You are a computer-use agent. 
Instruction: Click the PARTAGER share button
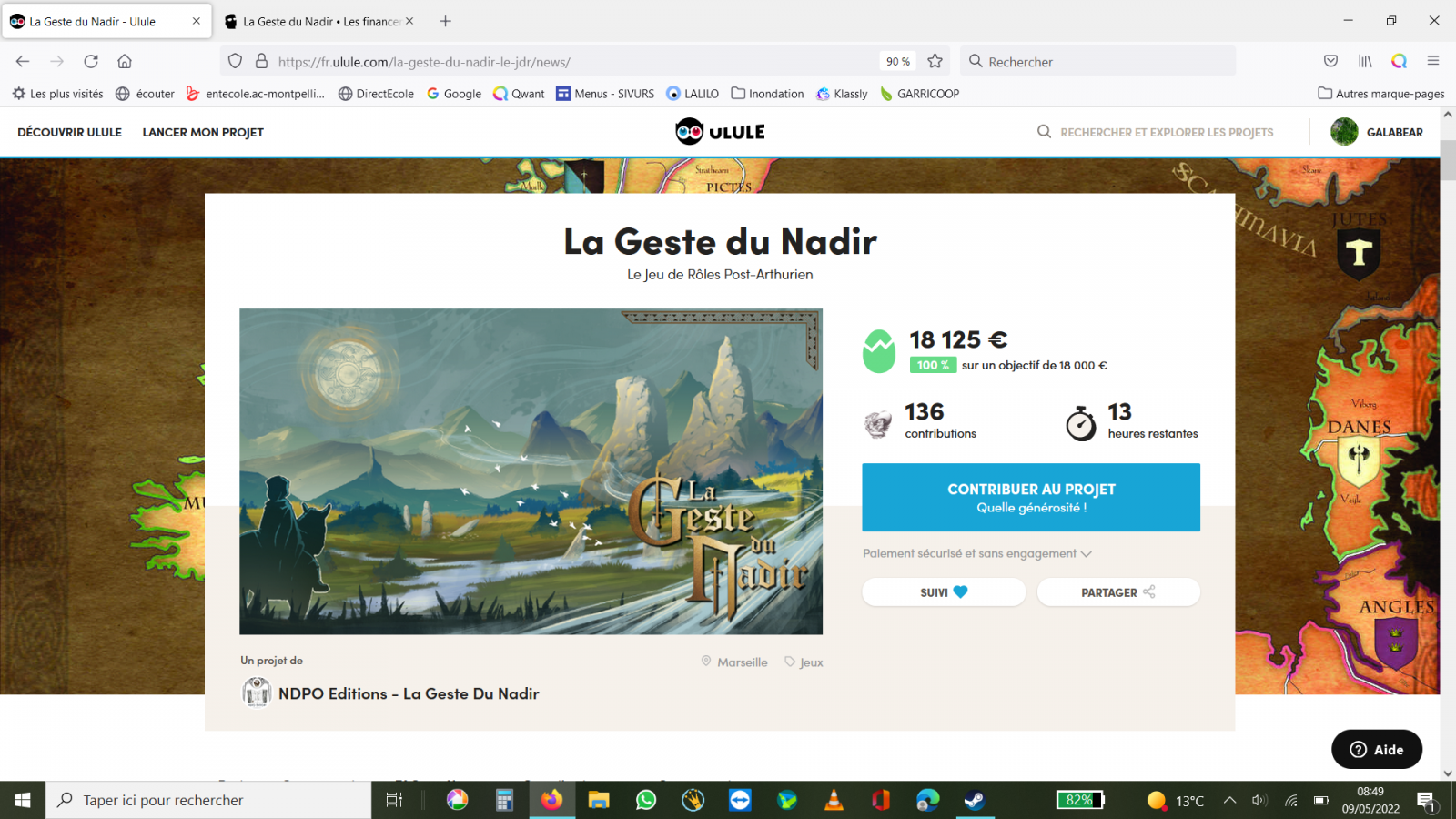tap(1118, 592)
